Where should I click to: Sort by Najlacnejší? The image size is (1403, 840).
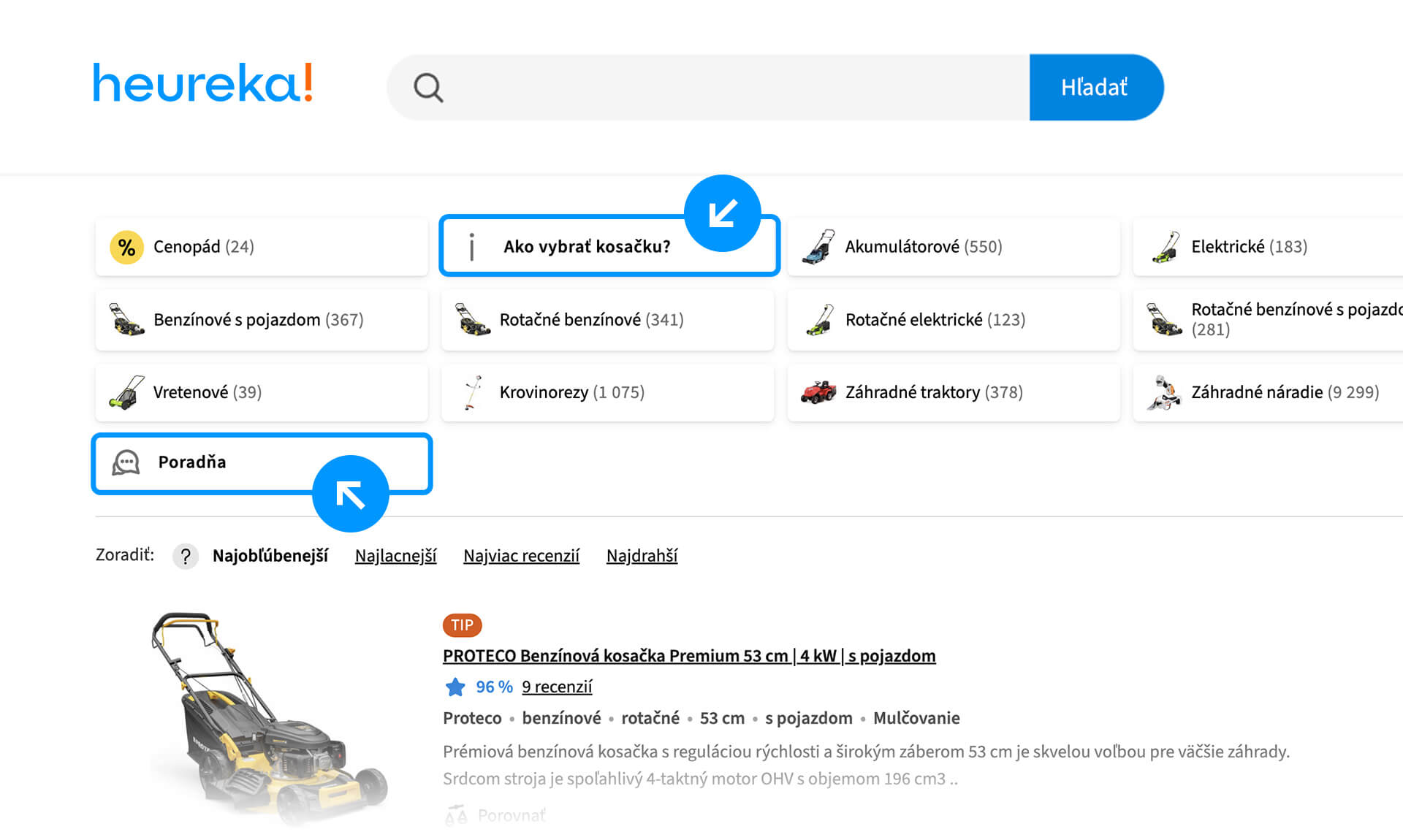click(x=395, y=556)
